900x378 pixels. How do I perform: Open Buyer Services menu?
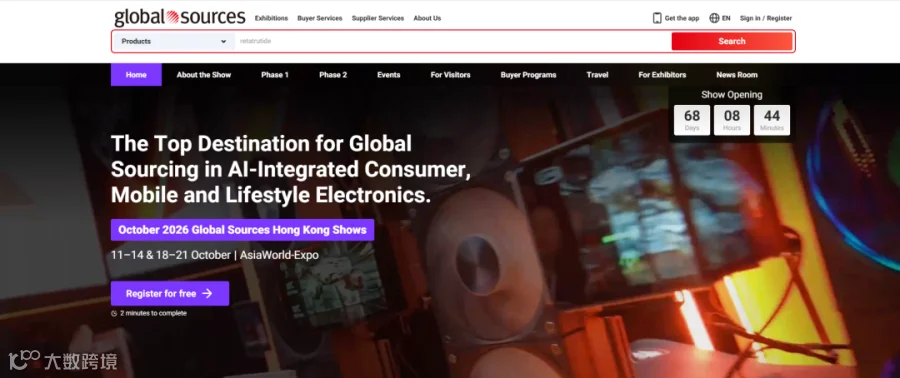(x=320, y=18)
